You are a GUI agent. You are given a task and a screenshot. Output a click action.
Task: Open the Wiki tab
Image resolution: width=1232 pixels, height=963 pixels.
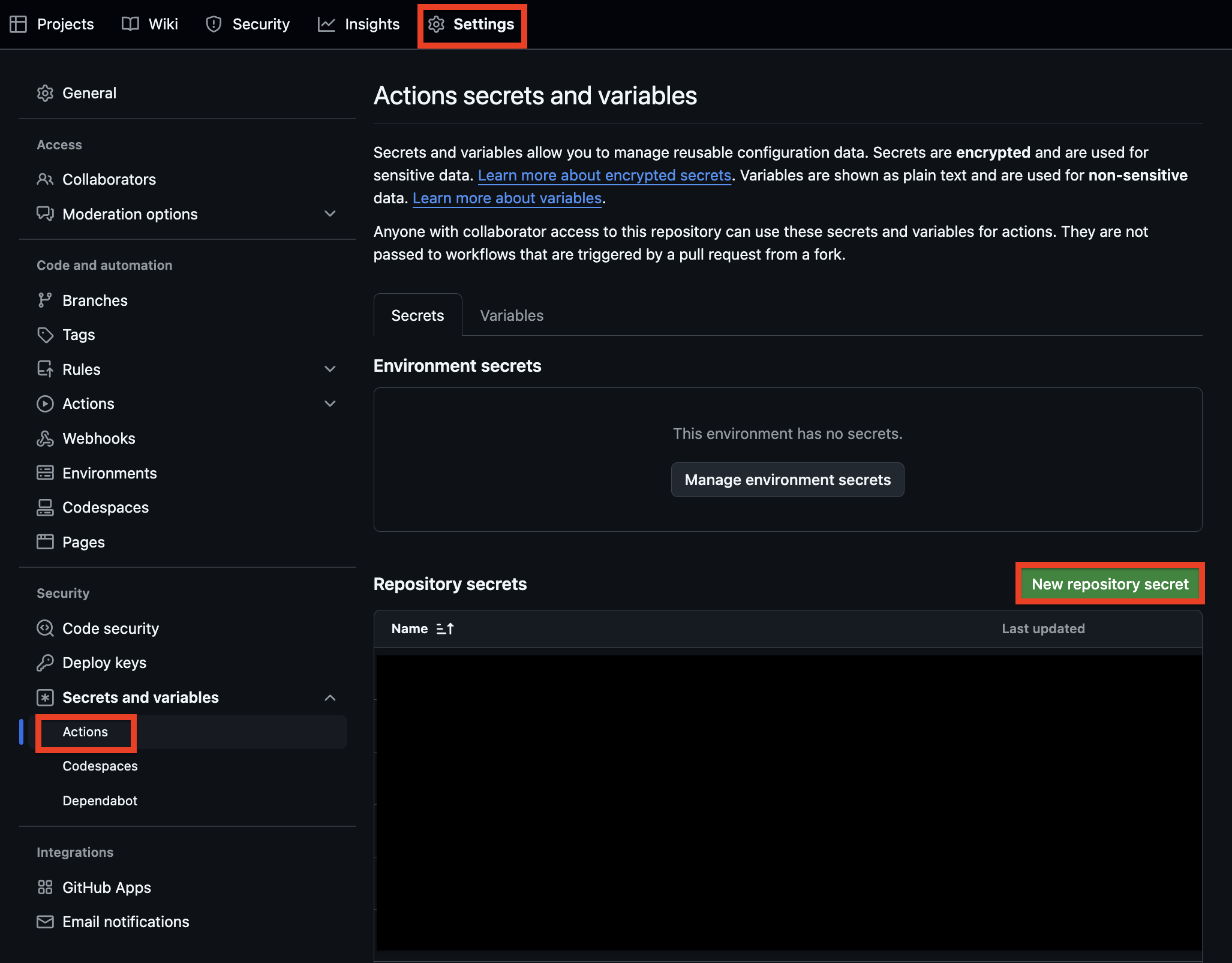150,24
